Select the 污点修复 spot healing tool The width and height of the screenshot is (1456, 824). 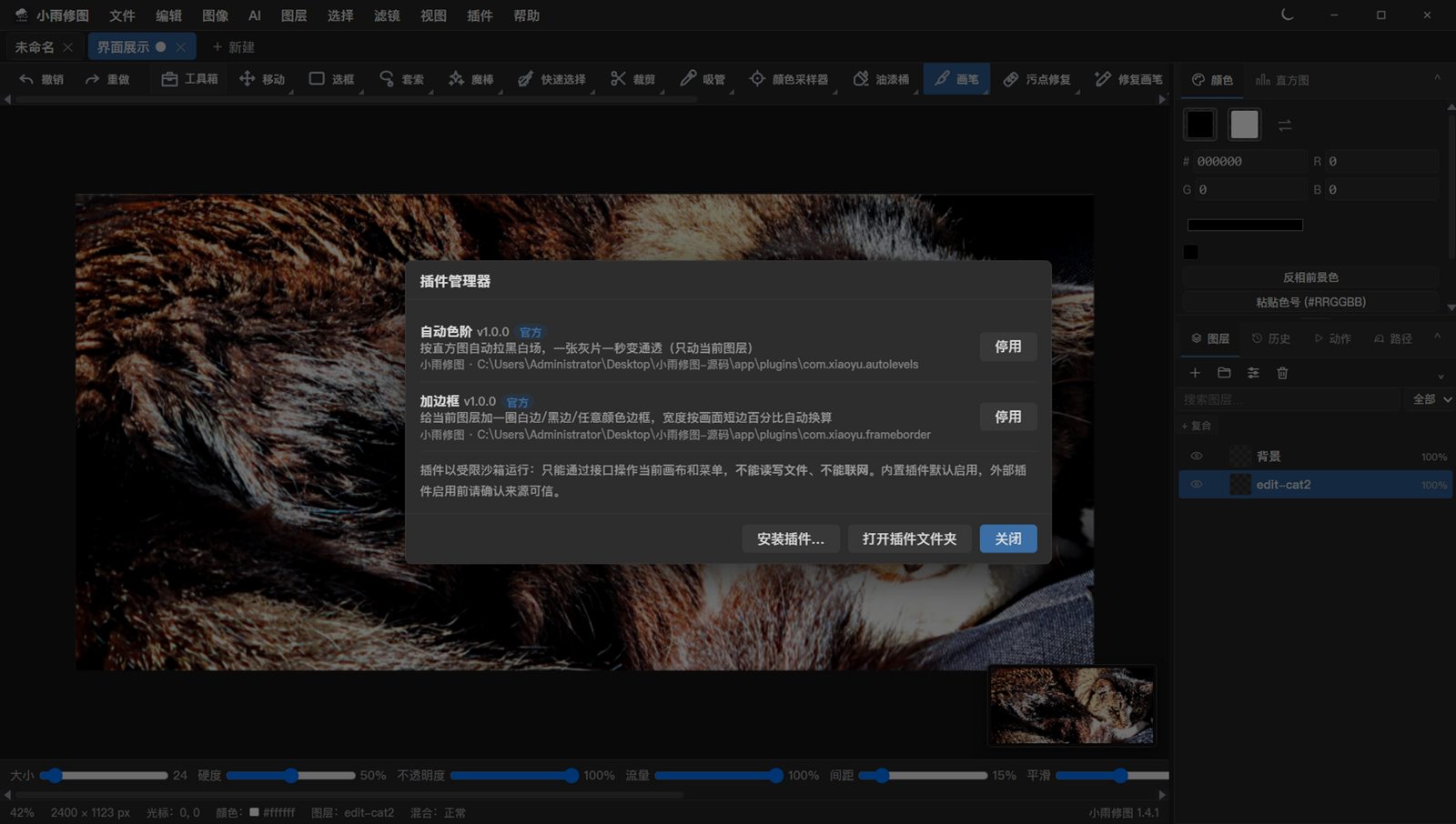coord(1036,79)
